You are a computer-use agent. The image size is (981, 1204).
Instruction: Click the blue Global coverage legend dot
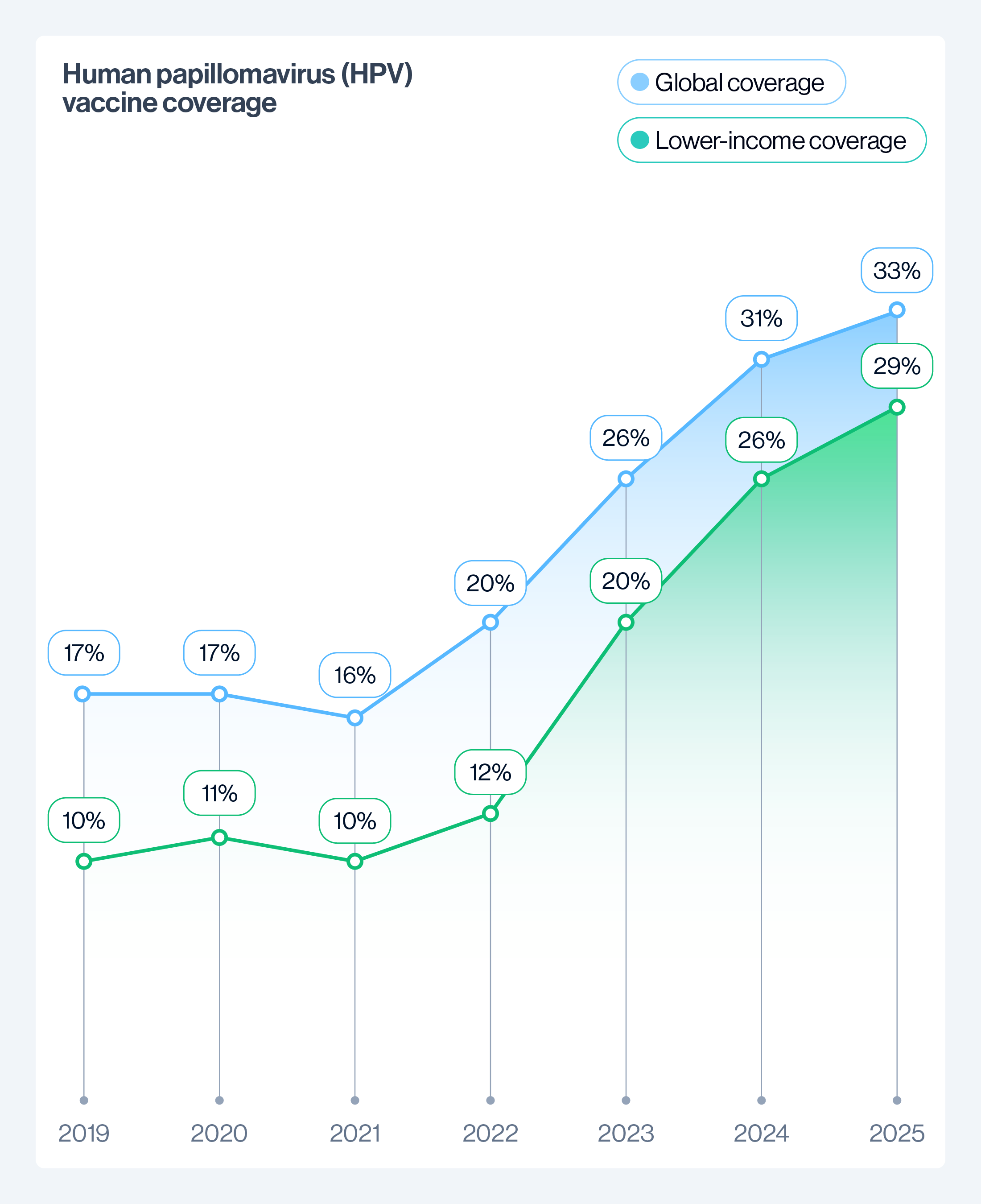click(639, 82)
